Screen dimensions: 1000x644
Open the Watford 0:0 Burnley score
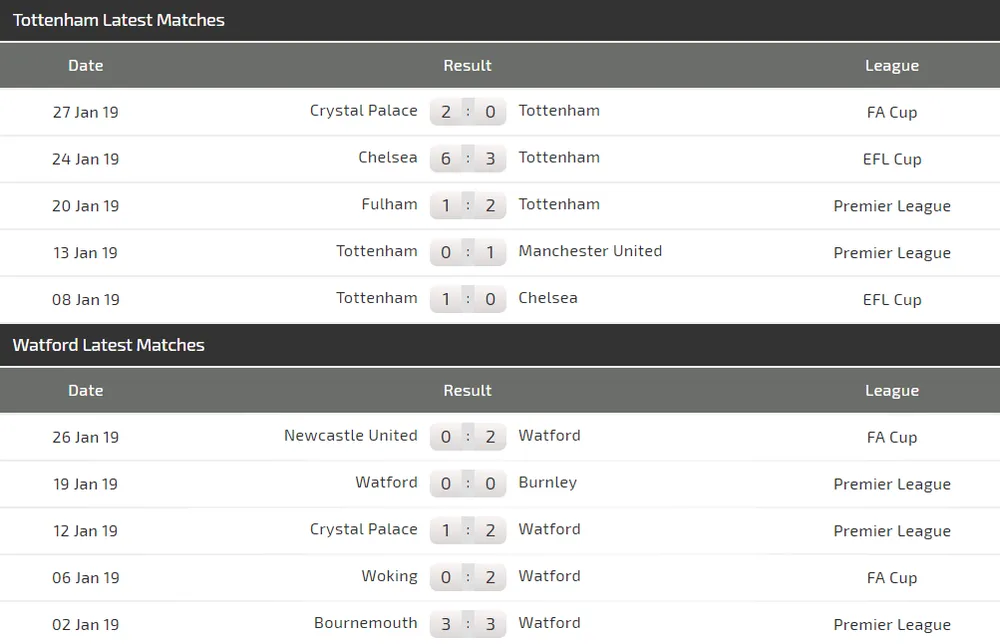coord(468,484)
